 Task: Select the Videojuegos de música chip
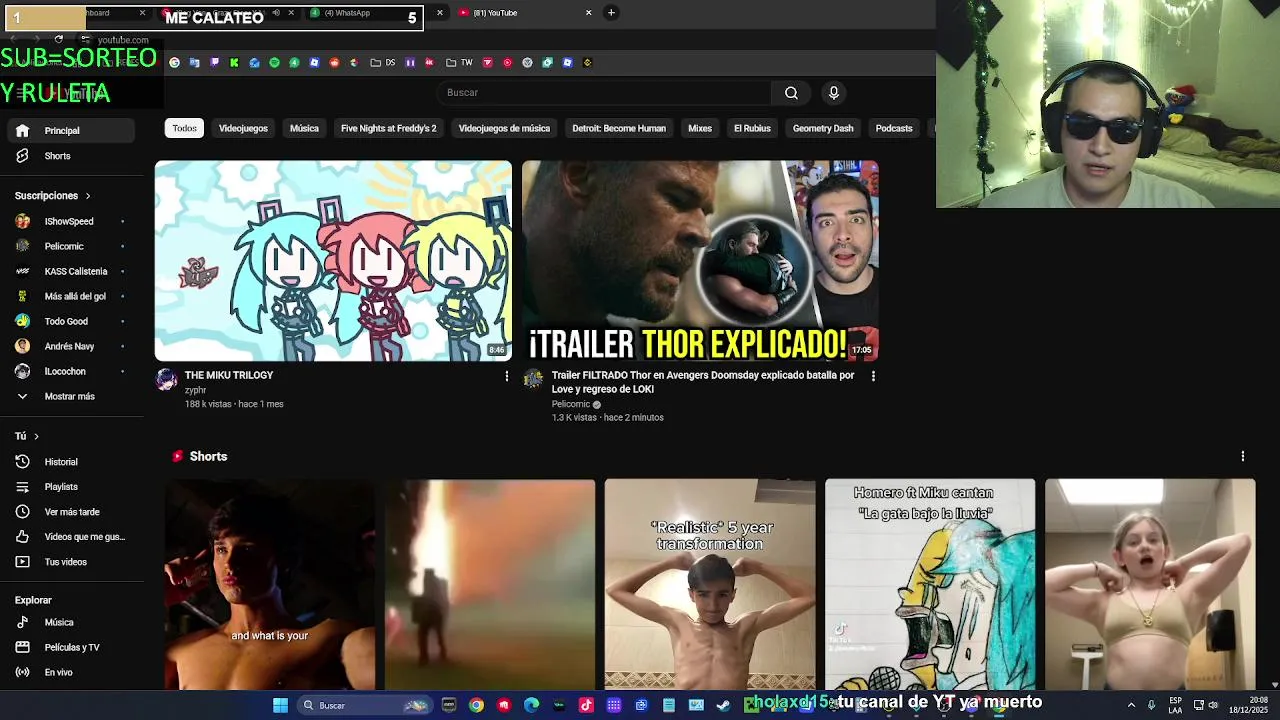[504, 128]
